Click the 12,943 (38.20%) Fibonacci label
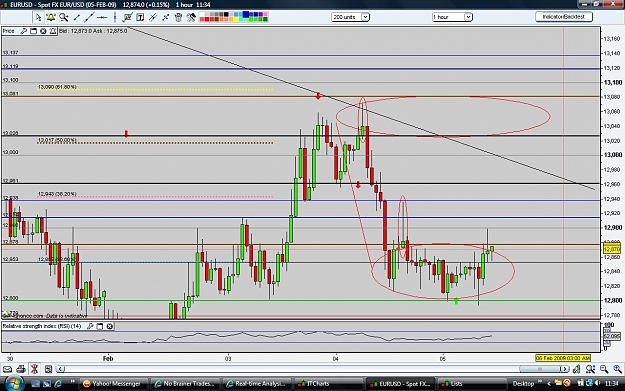This screenshot has height=391, width=625. (x=57, y=194)
